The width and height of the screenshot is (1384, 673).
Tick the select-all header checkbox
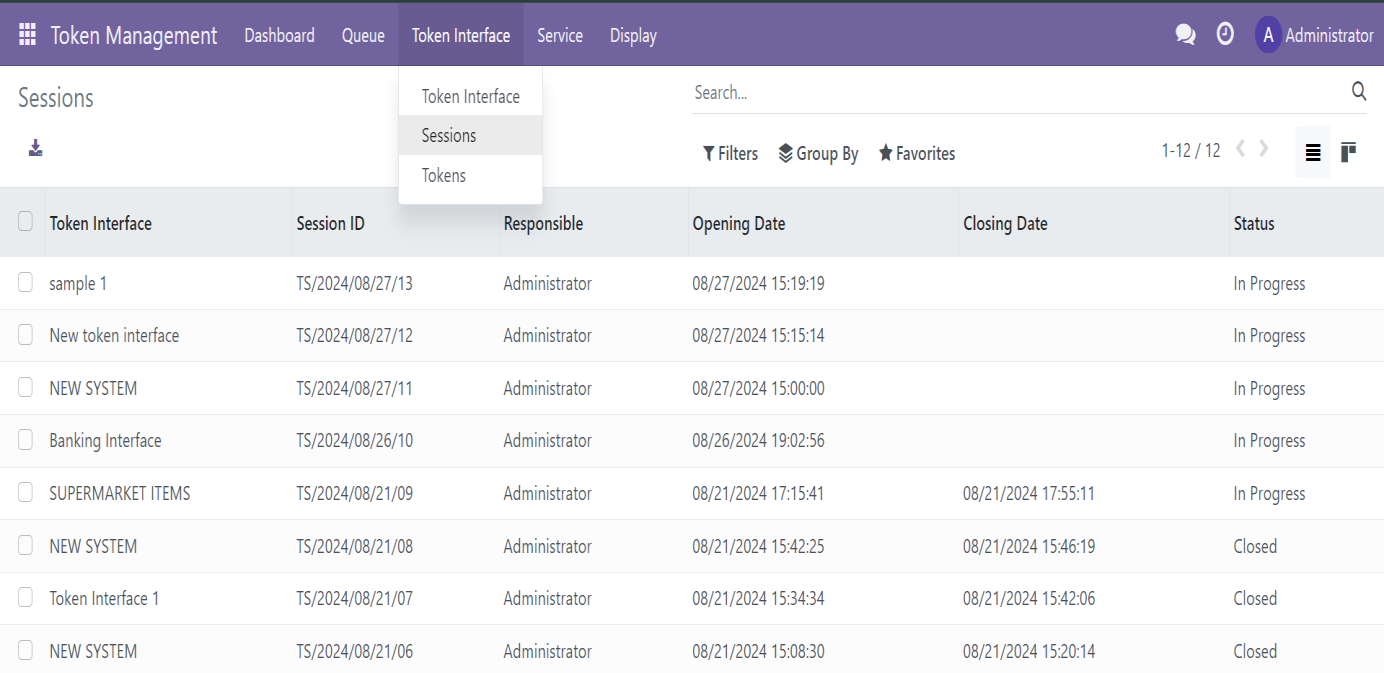click(x=26, y=222)
